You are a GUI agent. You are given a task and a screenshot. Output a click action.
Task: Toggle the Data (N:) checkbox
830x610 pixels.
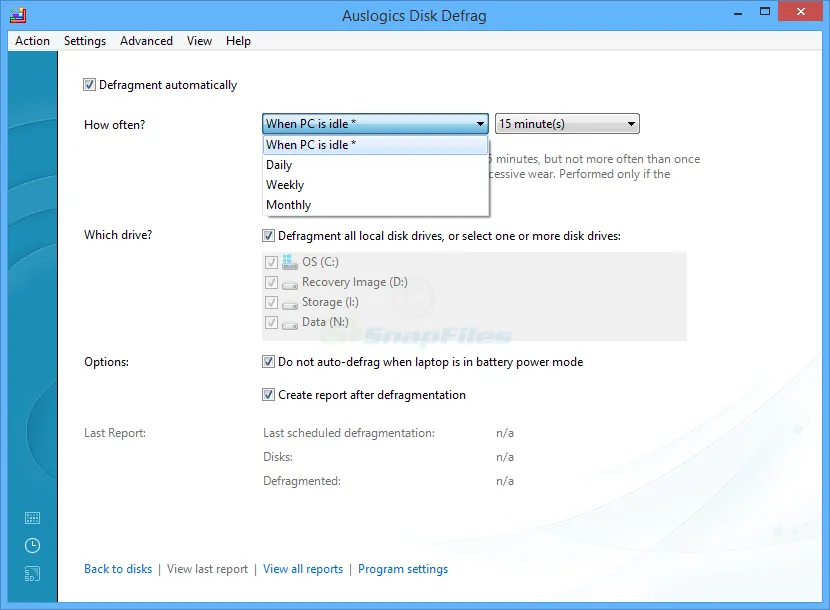[271, 322]
